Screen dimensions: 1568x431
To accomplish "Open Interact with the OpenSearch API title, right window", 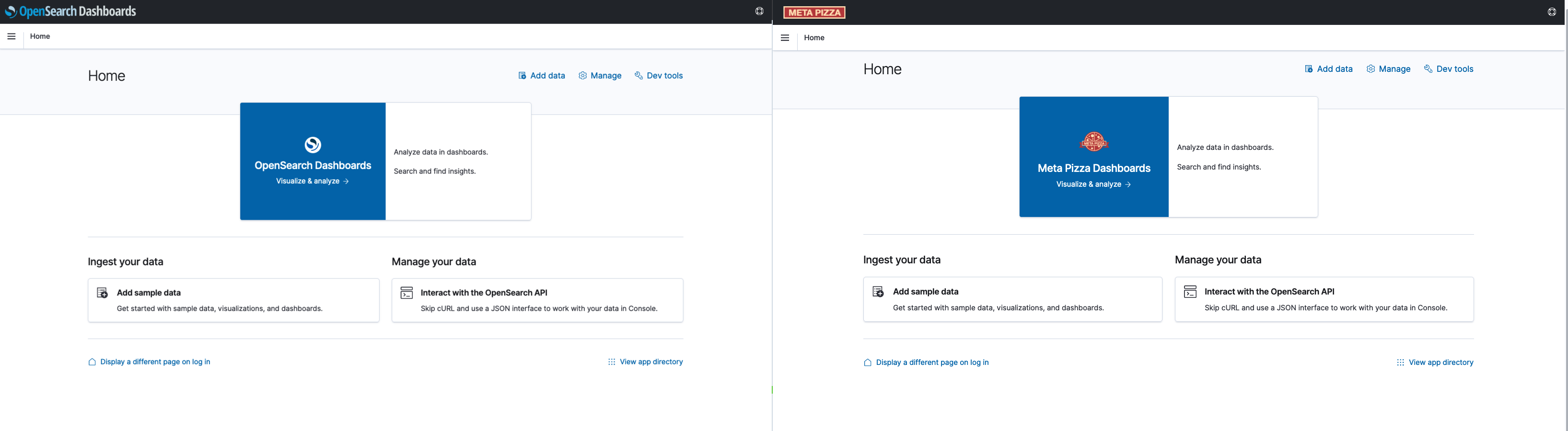I will [x=1269, y=292].
